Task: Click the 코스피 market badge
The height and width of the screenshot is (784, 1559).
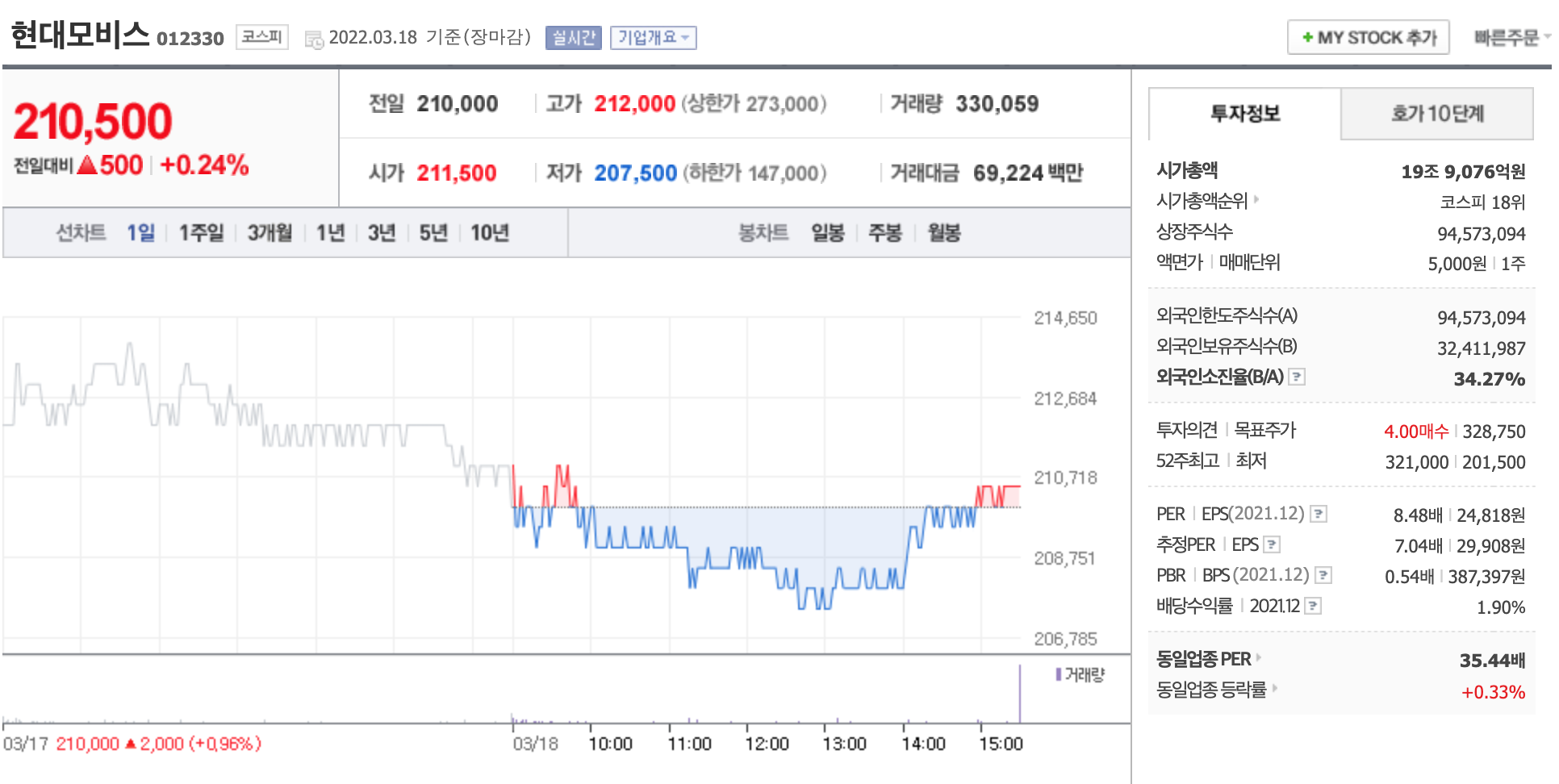Action: tap(262, 37)
